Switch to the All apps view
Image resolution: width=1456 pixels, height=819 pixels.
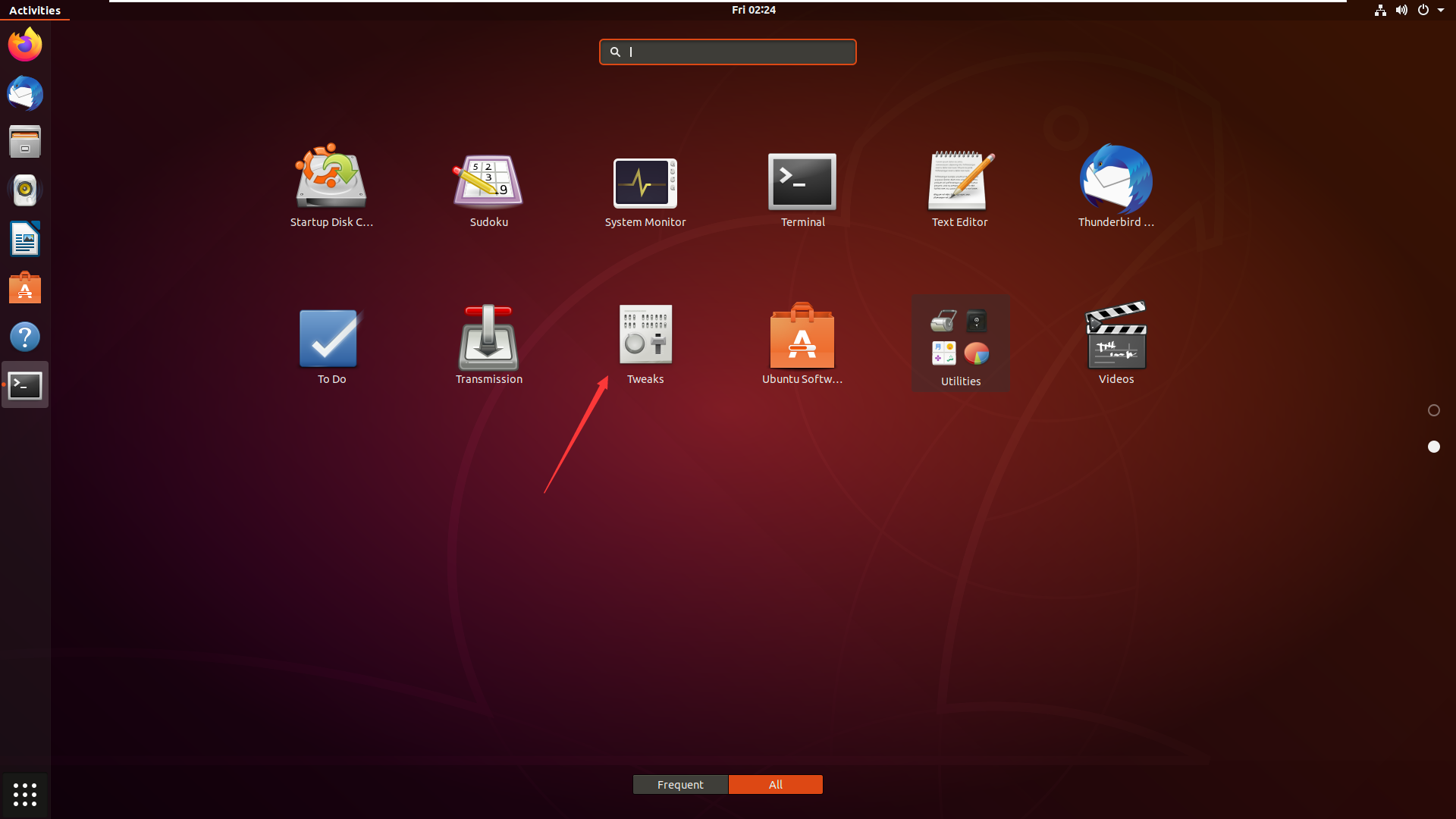pos(775,785)
